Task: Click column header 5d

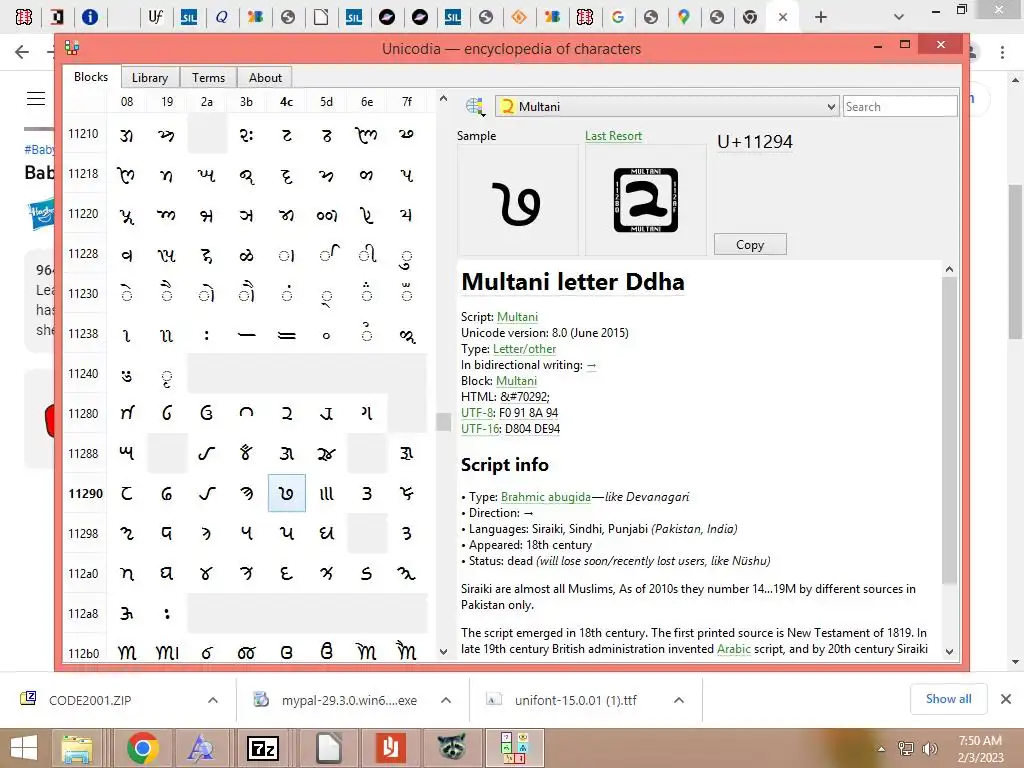Action: click(x=327, y=102)
